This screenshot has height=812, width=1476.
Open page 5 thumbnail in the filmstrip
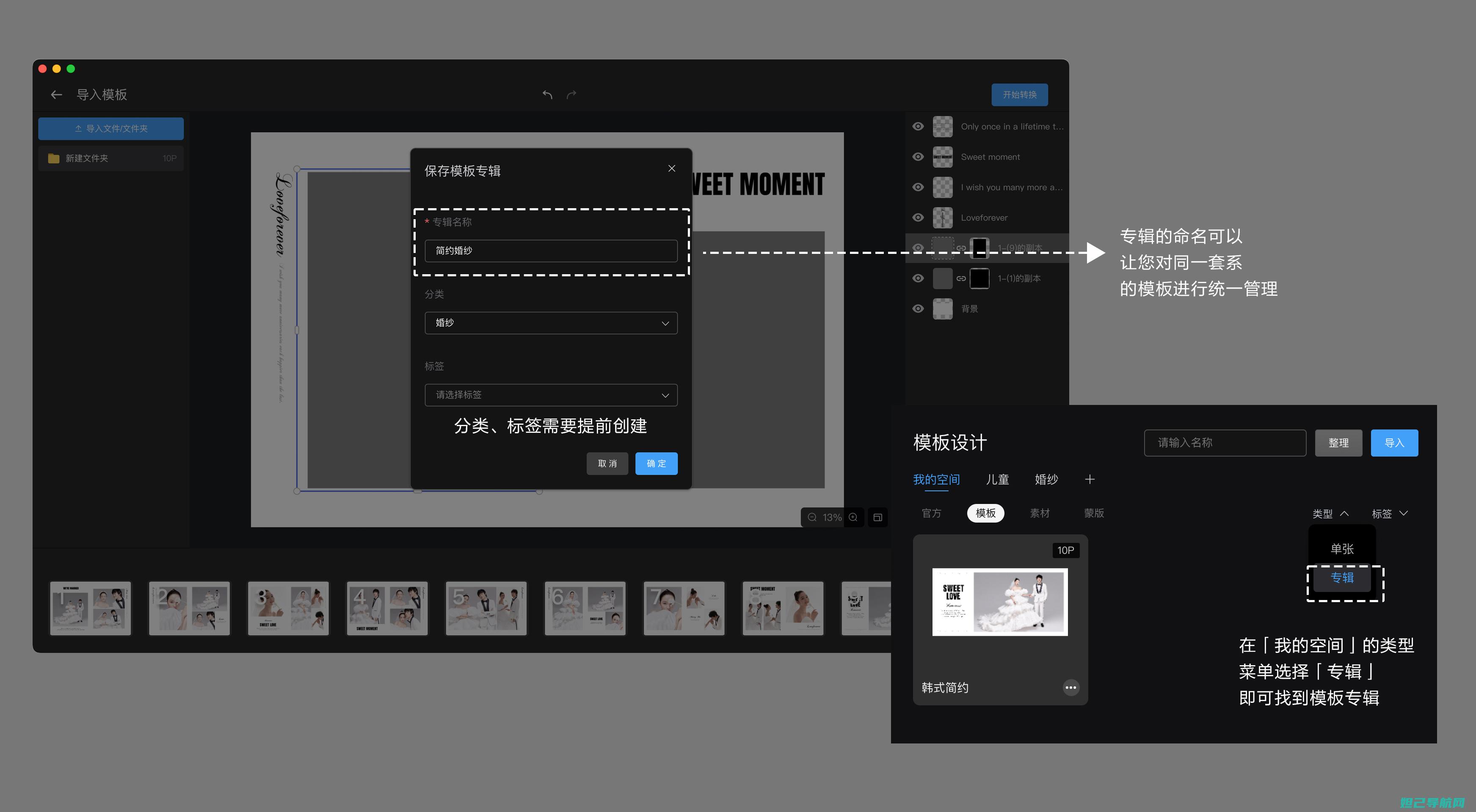click(x=486, y=608)
